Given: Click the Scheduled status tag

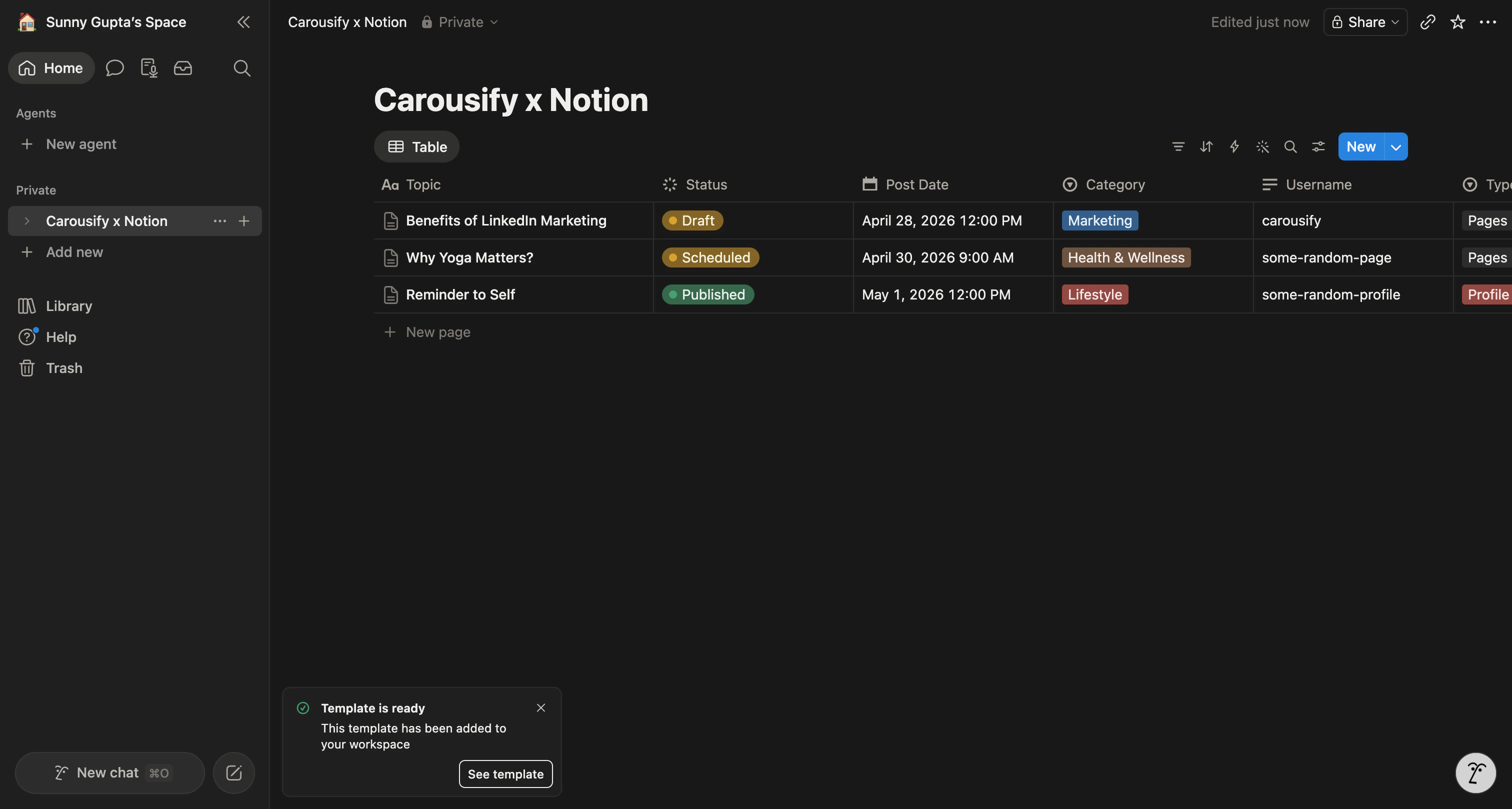Looking at the screenshot, I should point(710,257).
